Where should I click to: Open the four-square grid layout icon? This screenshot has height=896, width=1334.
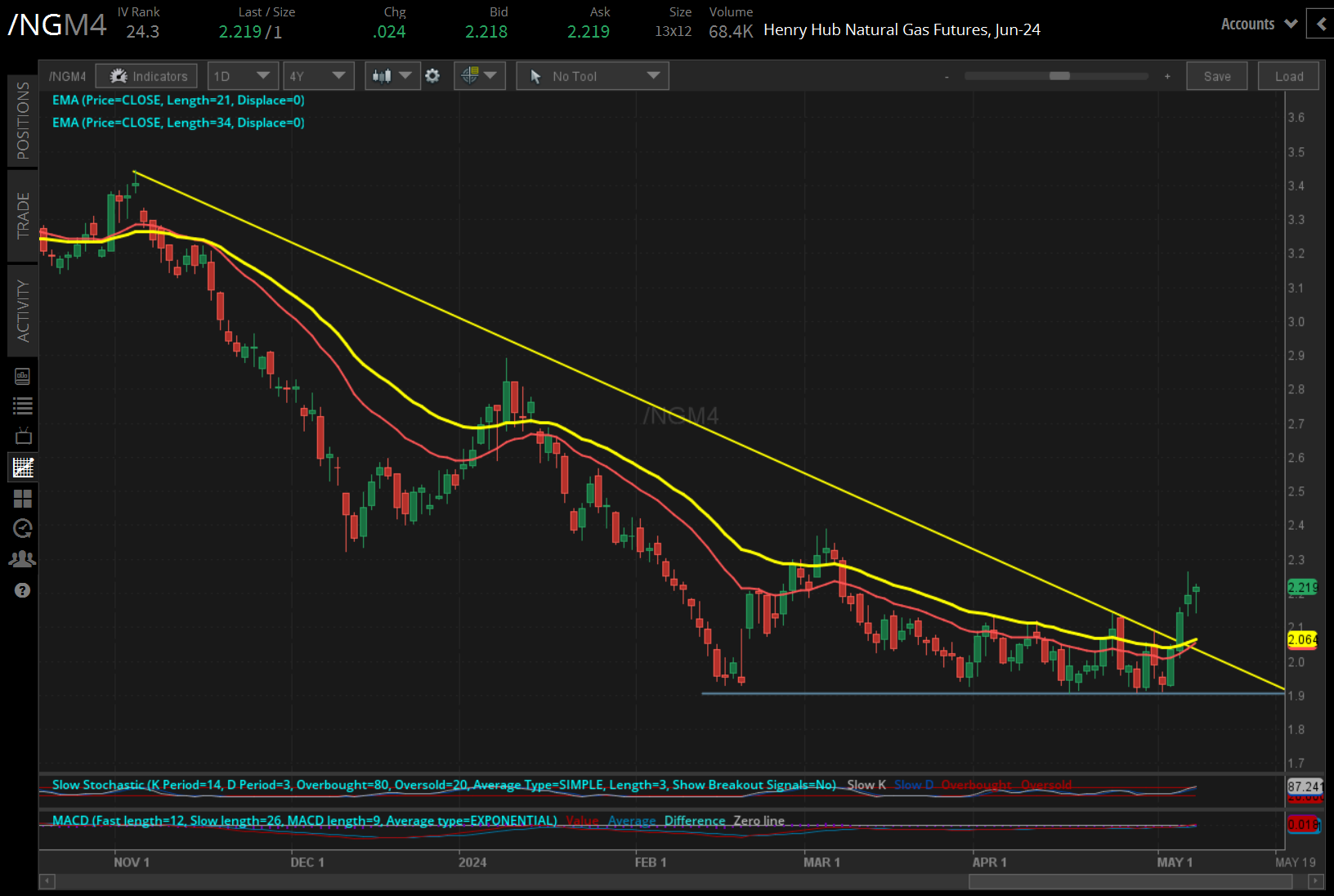(23, 499)
